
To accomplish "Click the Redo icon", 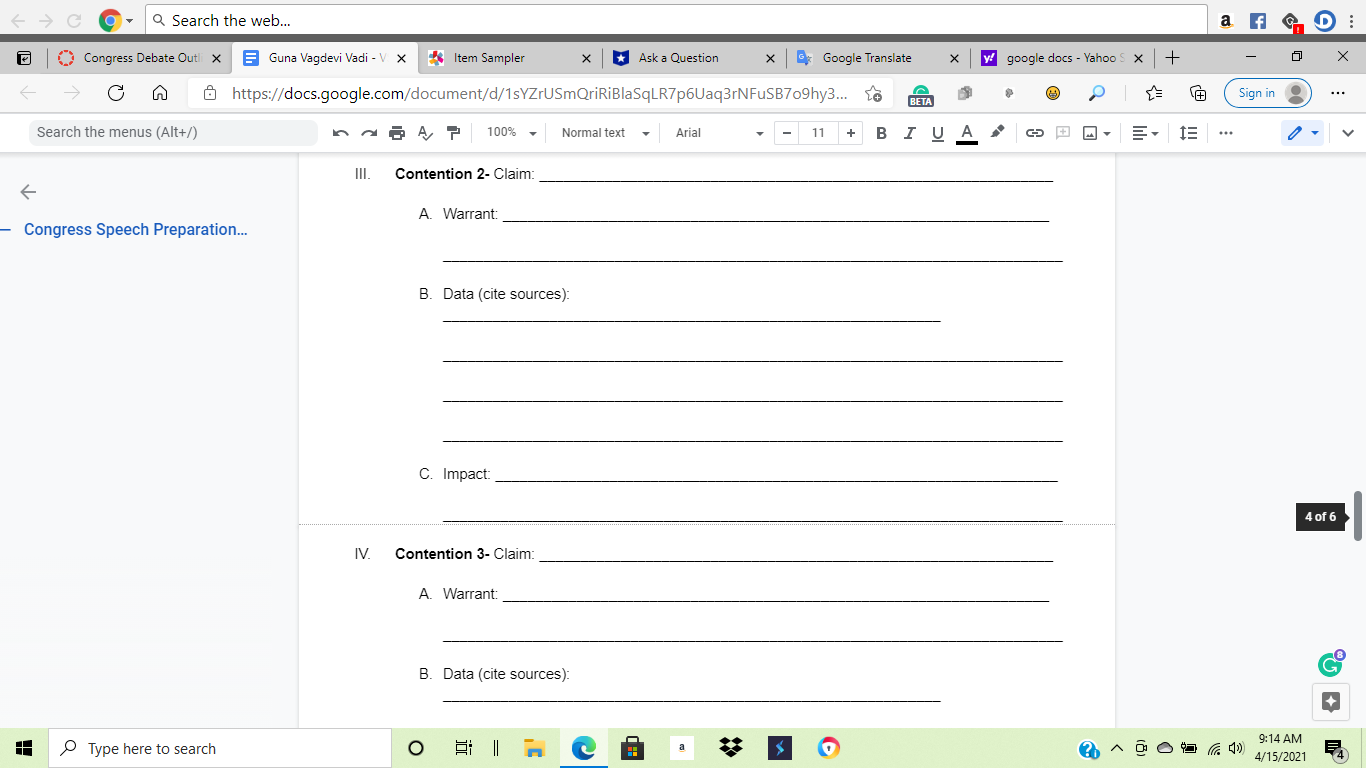I will point(369,132).
